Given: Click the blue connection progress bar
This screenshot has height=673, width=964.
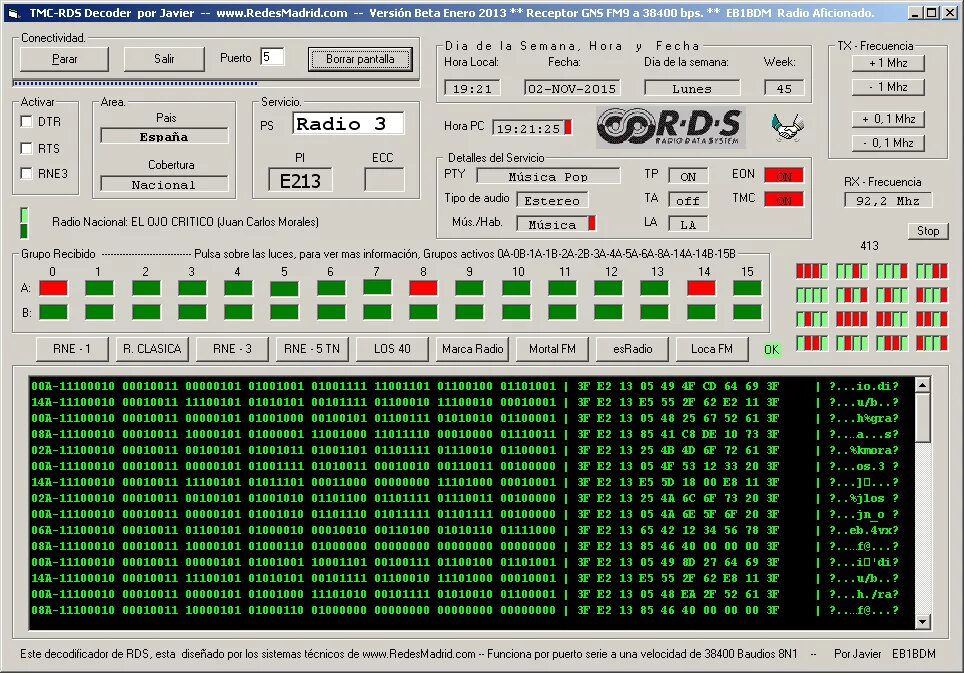Looking at the screenshot, I should pos(135,83).
